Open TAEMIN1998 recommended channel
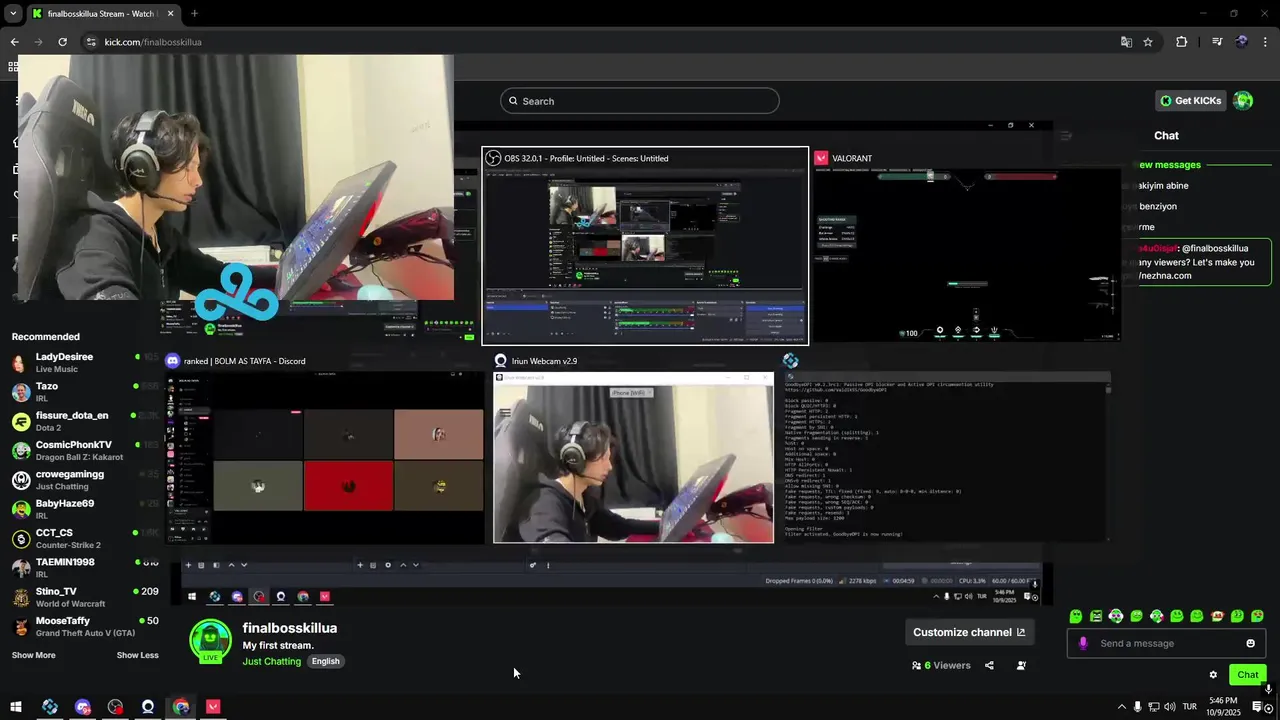Viewport: 1280px width, 720px height. pyautogui.click(x=86, y=567)
